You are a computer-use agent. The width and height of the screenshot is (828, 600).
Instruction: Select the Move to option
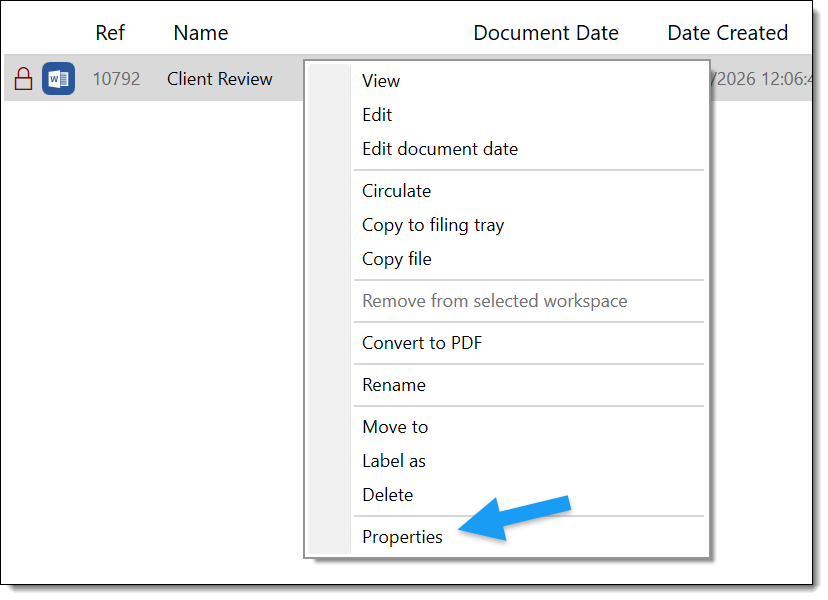pyautogui.click(x=395, y=427)
